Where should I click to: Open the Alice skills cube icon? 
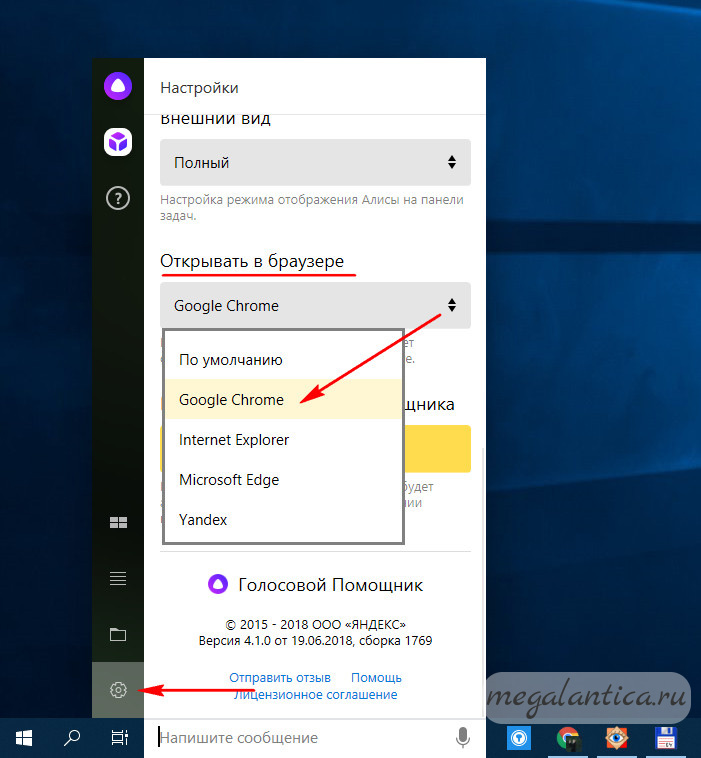(x=117, y=142)
